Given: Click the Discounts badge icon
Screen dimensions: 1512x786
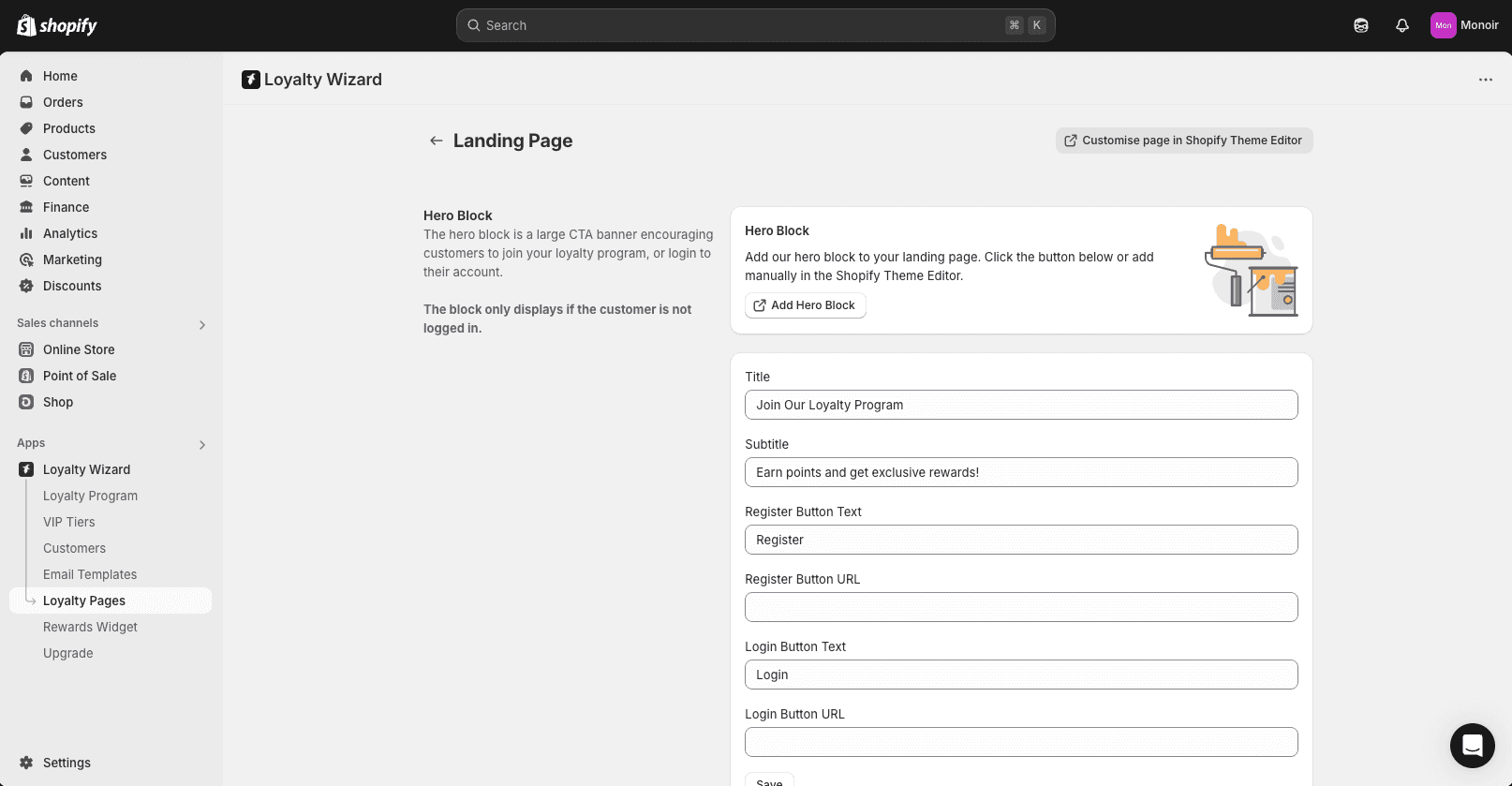Looking at the screenshot, I should [x=26, y=286].
